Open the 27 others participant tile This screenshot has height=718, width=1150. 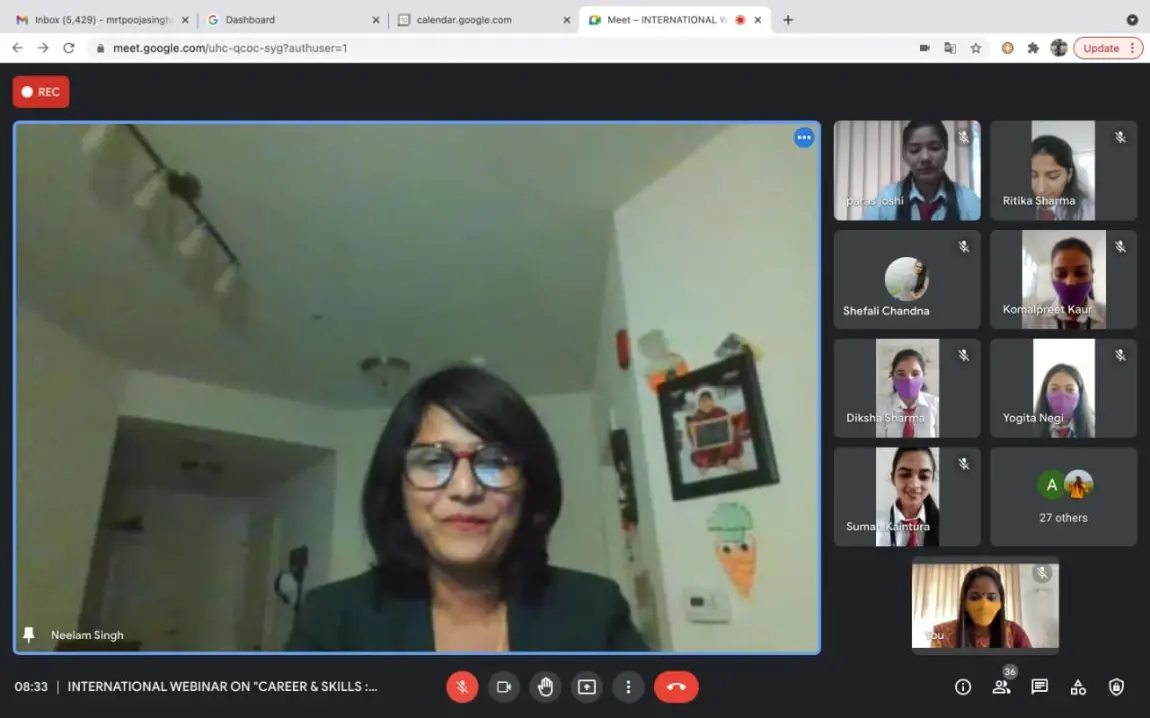(1063, 497)
